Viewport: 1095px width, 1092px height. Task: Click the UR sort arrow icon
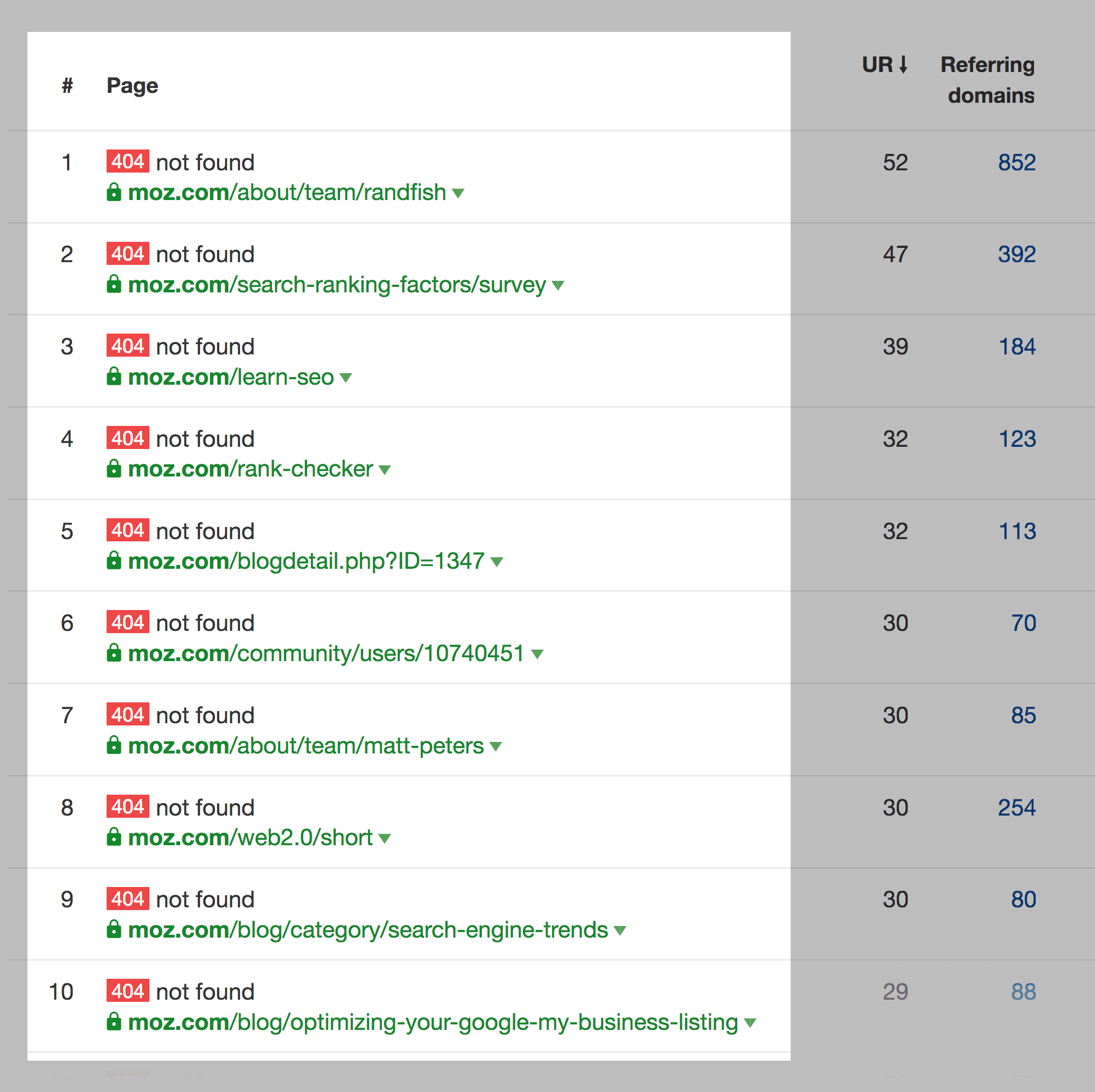[x=903, y=65]
